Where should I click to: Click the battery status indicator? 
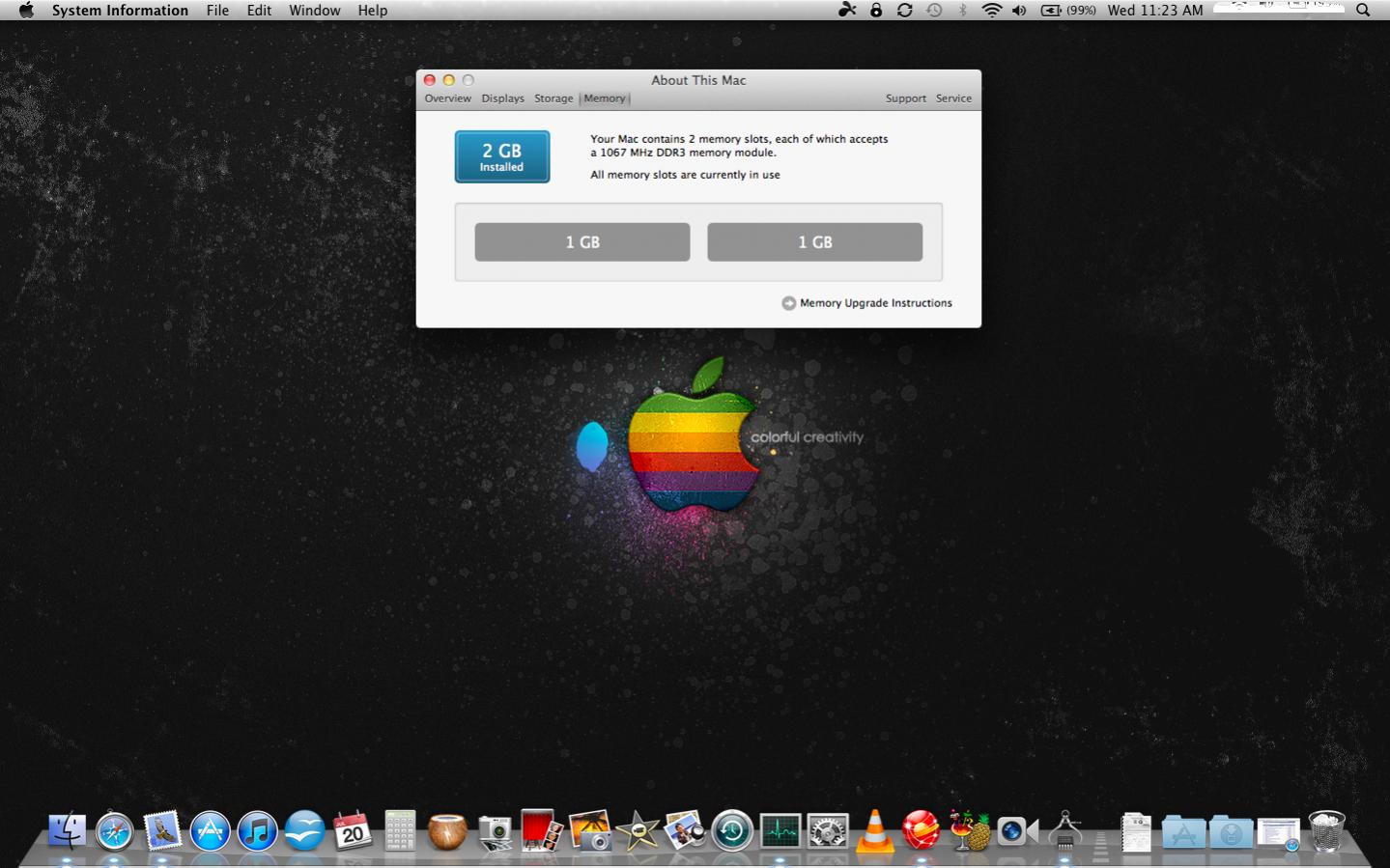(1067, 10)
